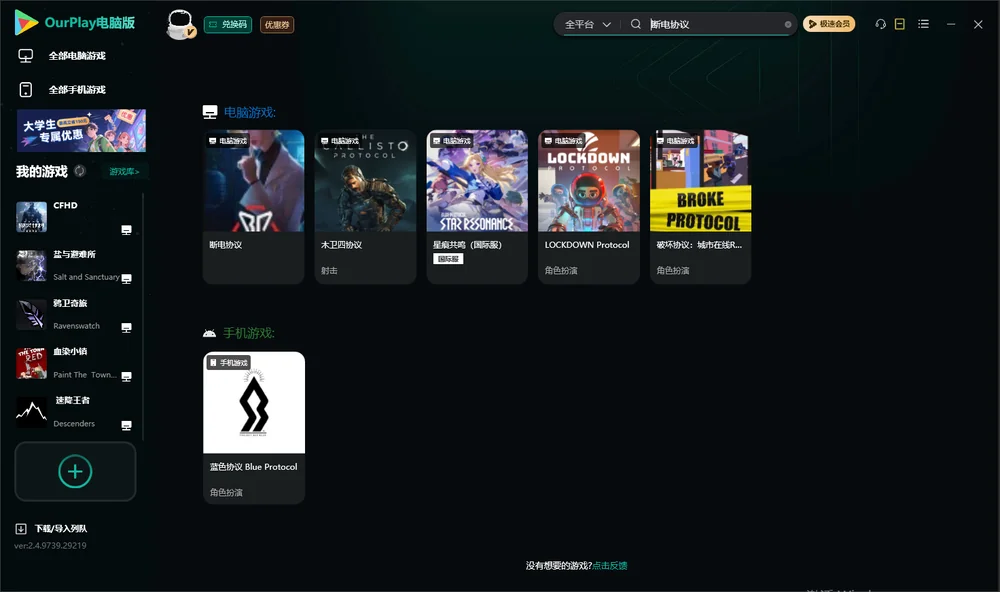Click 角色扮演 genre under 蓝色协议
Screen dimensions: 1000x592
[226, 492]
